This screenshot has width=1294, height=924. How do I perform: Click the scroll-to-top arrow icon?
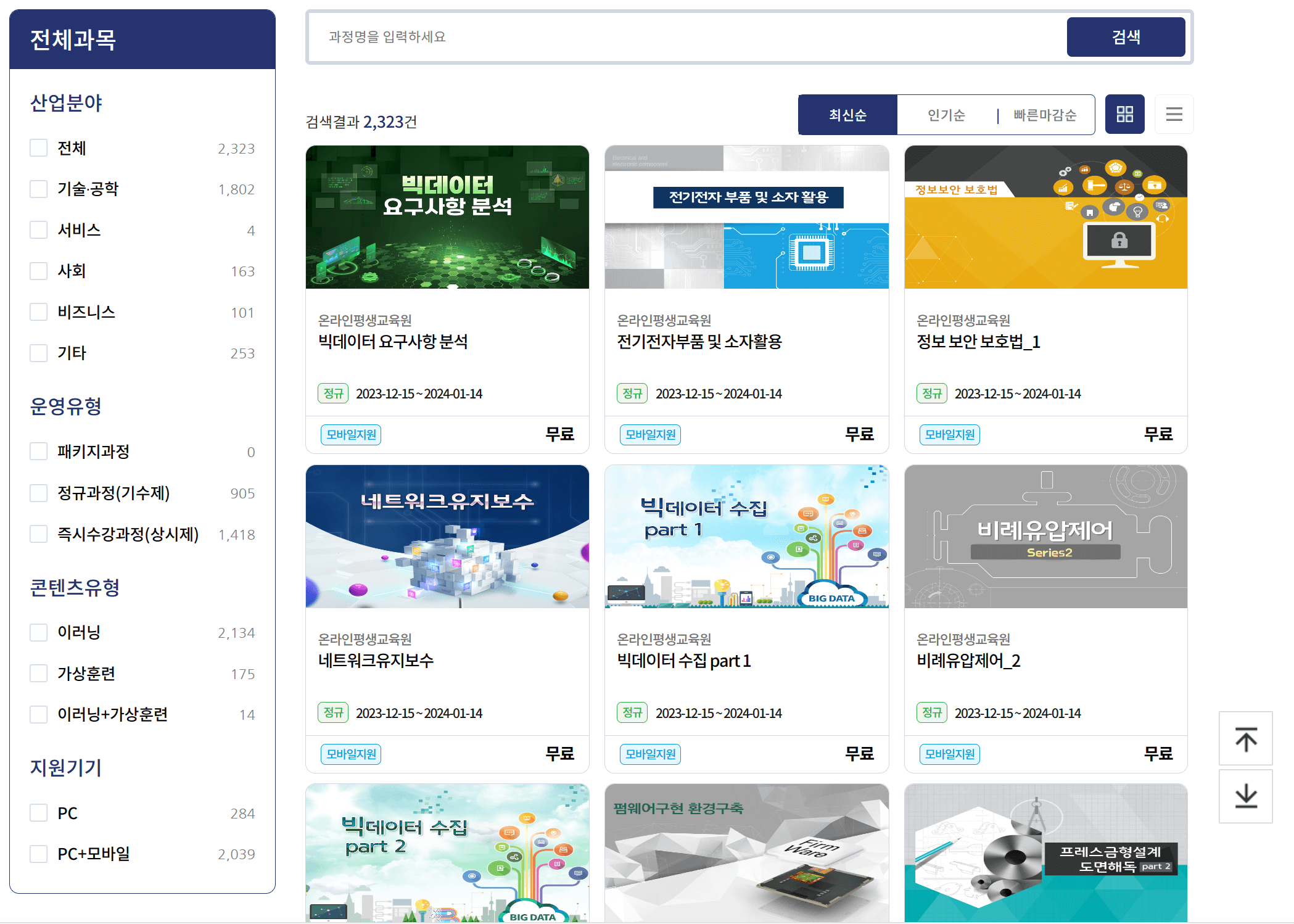pyautogui.click(x=1245, y=738)
